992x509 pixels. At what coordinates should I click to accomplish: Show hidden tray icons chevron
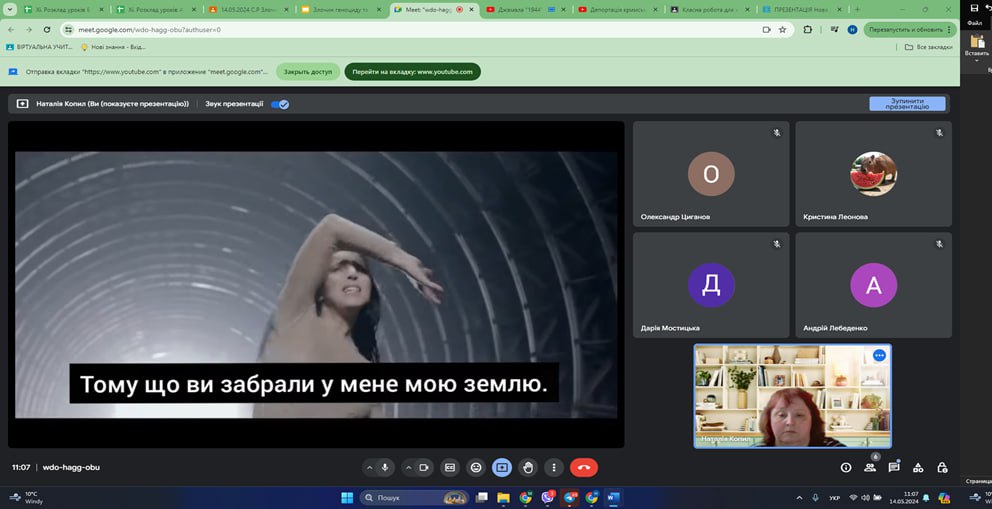pyautogui.click(x=799, y=498)
